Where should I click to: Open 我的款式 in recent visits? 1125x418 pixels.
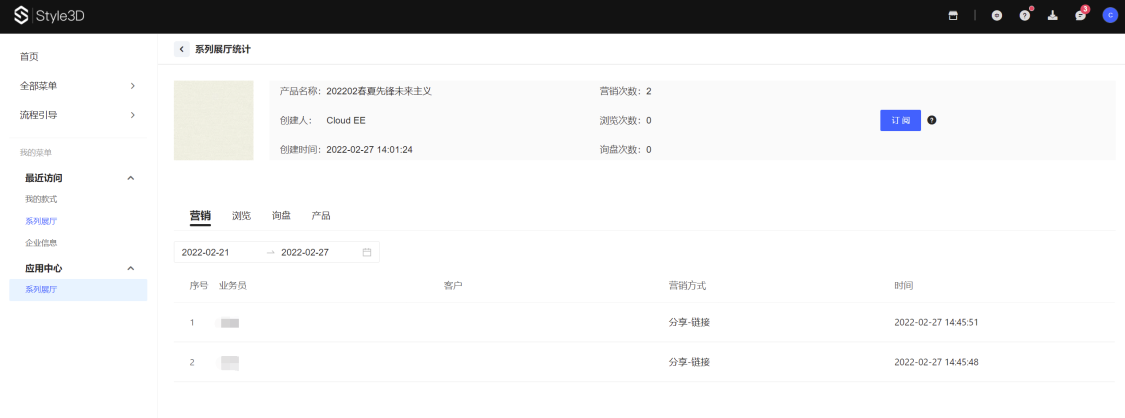coord(41,199)
